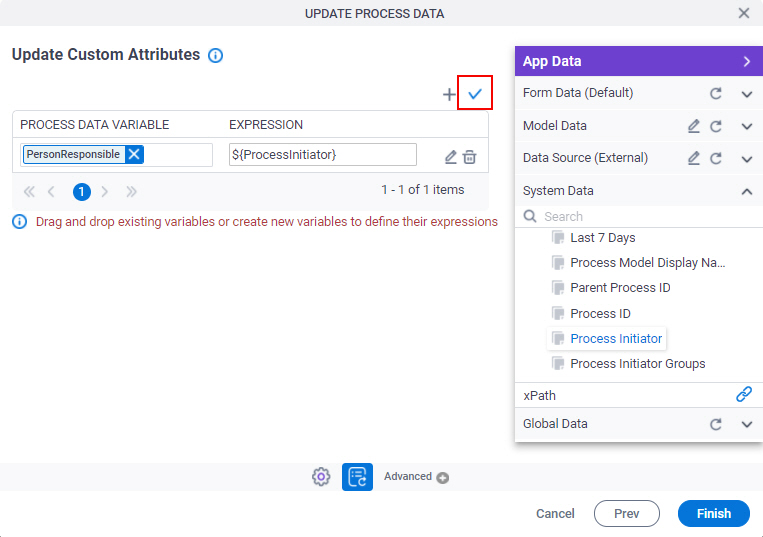Viewport: 763px width, 537px height.
Task: Click the Finish button
Action: point(713,513)
